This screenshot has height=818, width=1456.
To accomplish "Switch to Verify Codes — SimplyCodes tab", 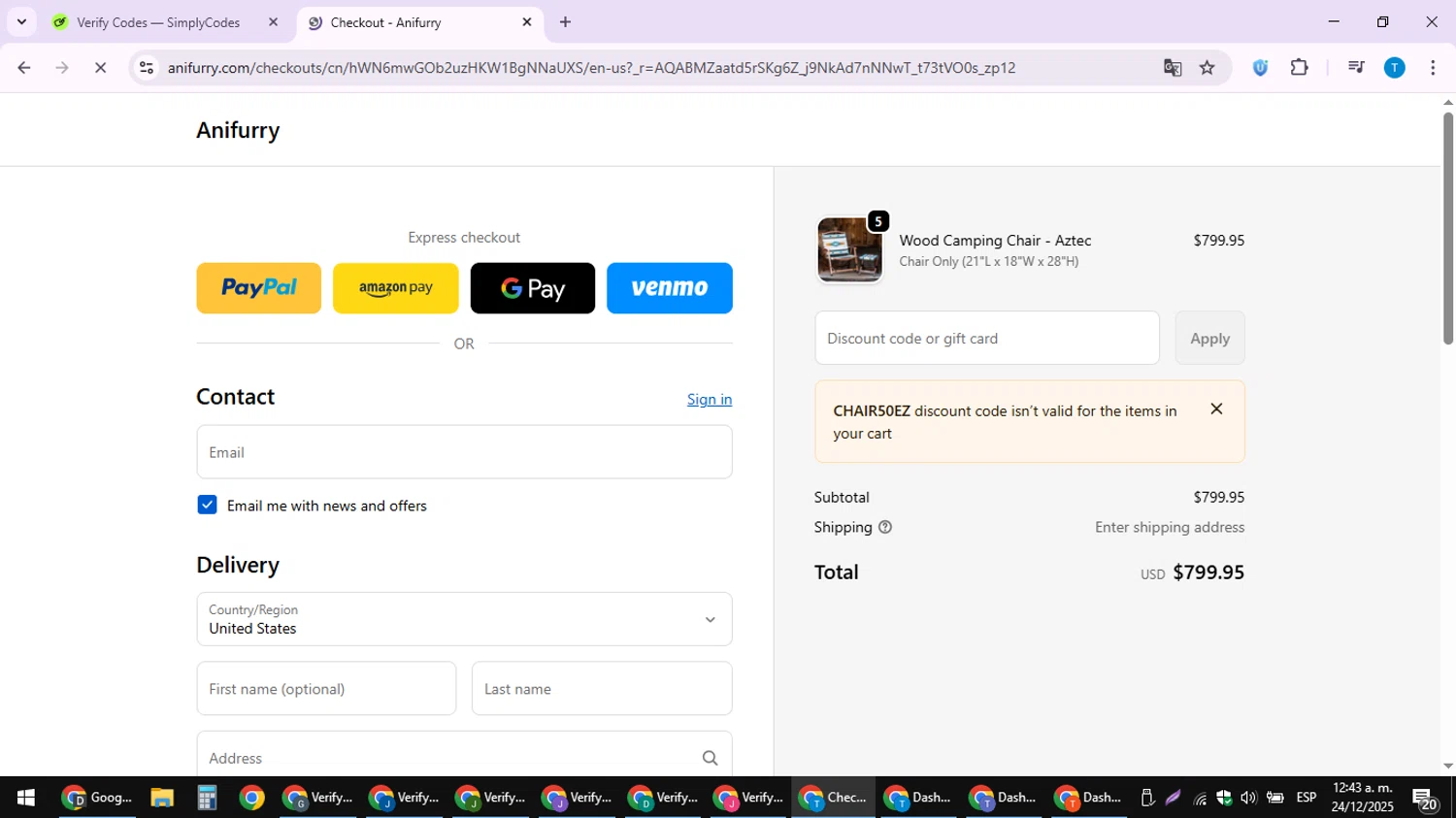I will (159, 22).
